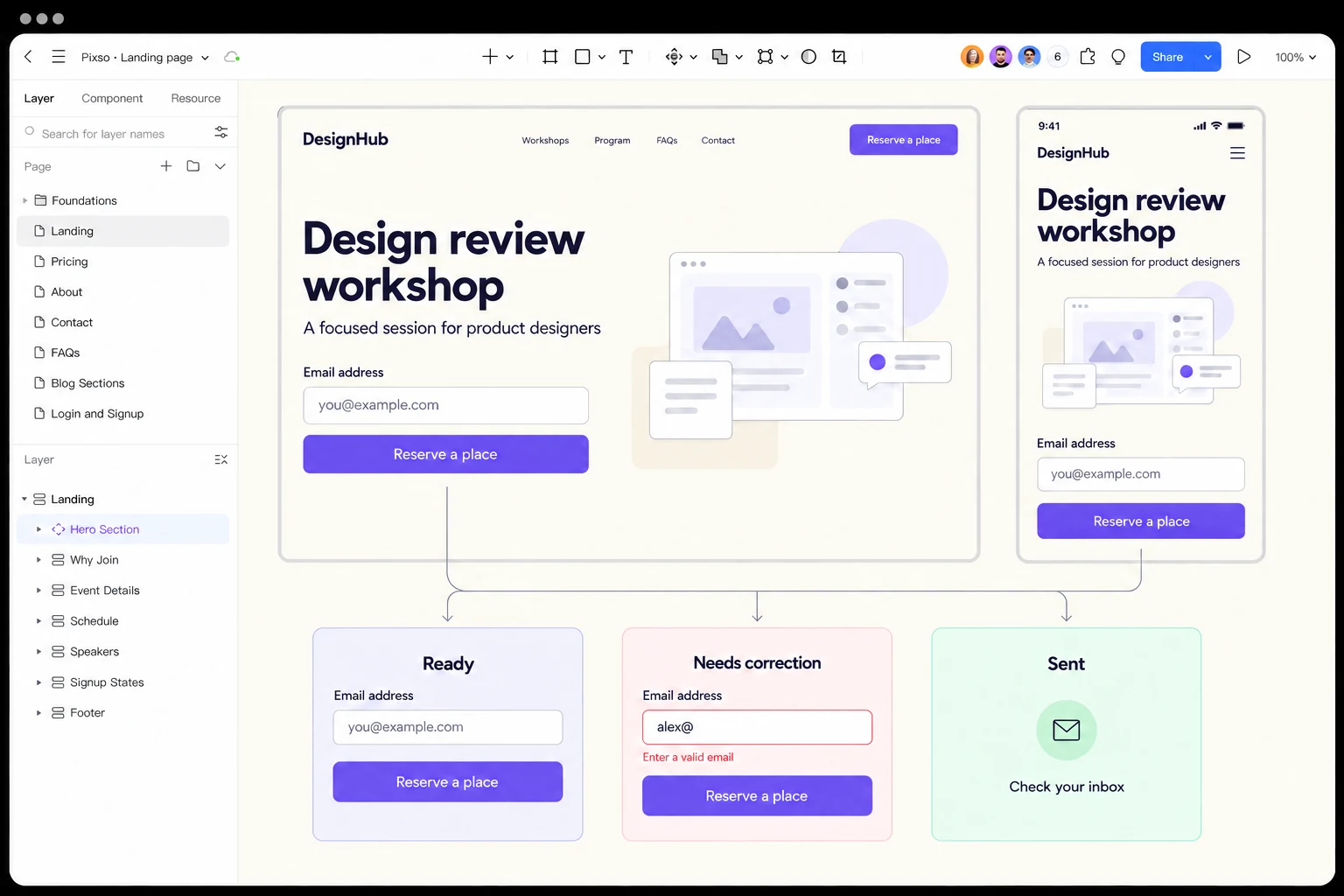Open the file title dropdown chevron
1344x896 pixels.
tap(205, 58)
